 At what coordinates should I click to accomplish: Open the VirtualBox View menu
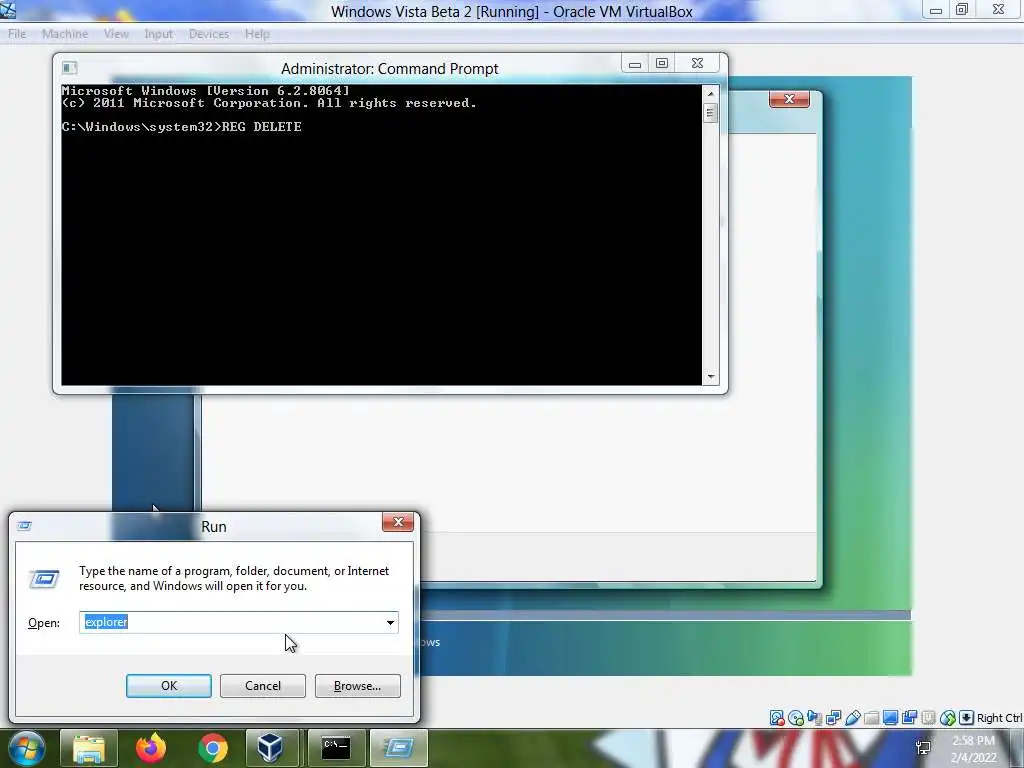[116, 34]
